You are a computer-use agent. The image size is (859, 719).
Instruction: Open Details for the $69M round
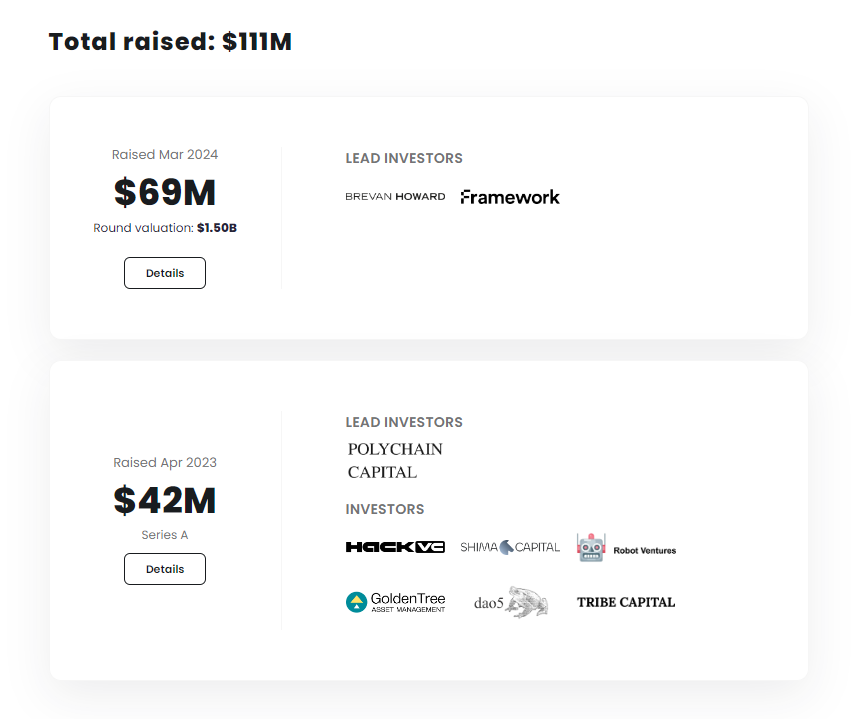(165, 273)
